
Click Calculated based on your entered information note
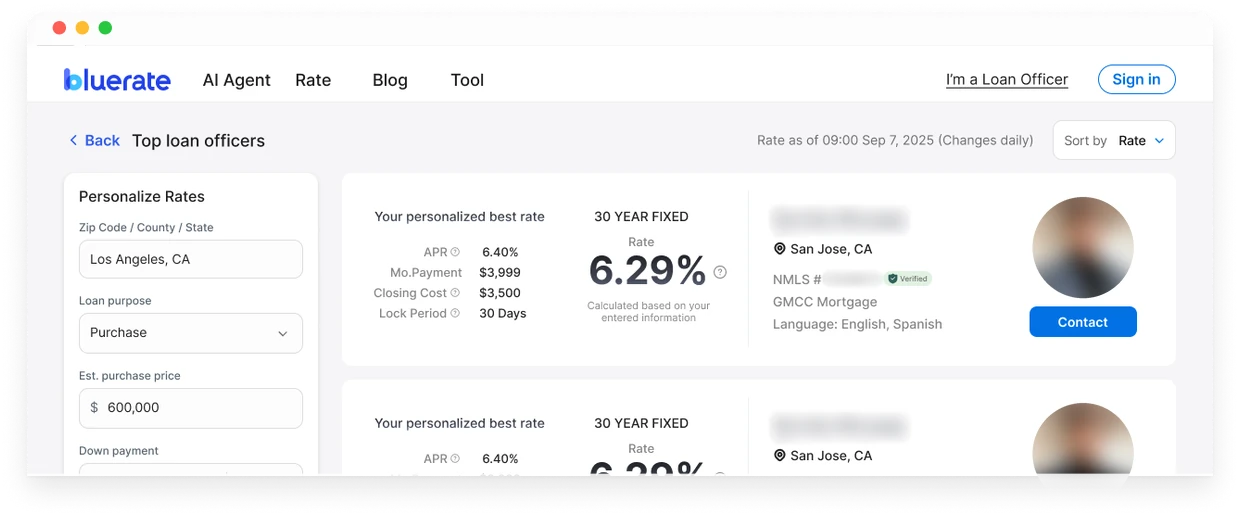click(649, 312)
